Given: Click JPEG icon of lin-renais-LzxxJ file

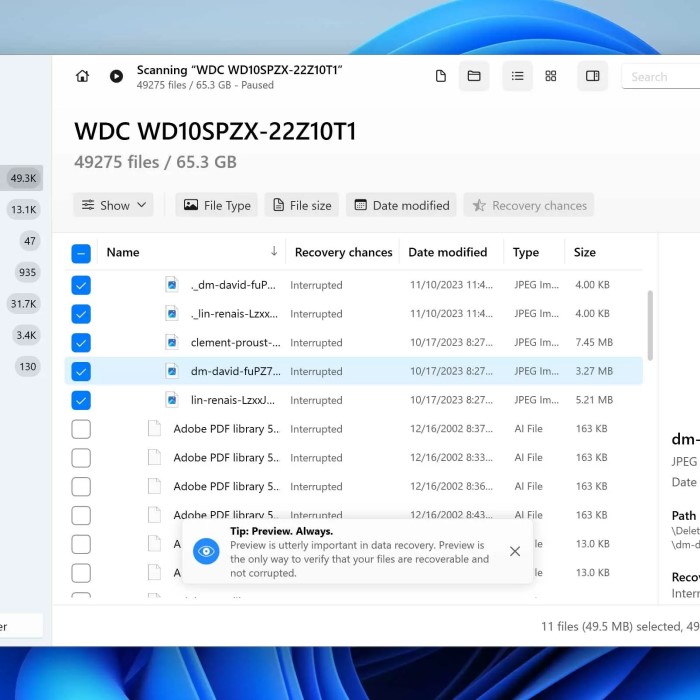Looking at the screenshot, I should click(172, 400).
